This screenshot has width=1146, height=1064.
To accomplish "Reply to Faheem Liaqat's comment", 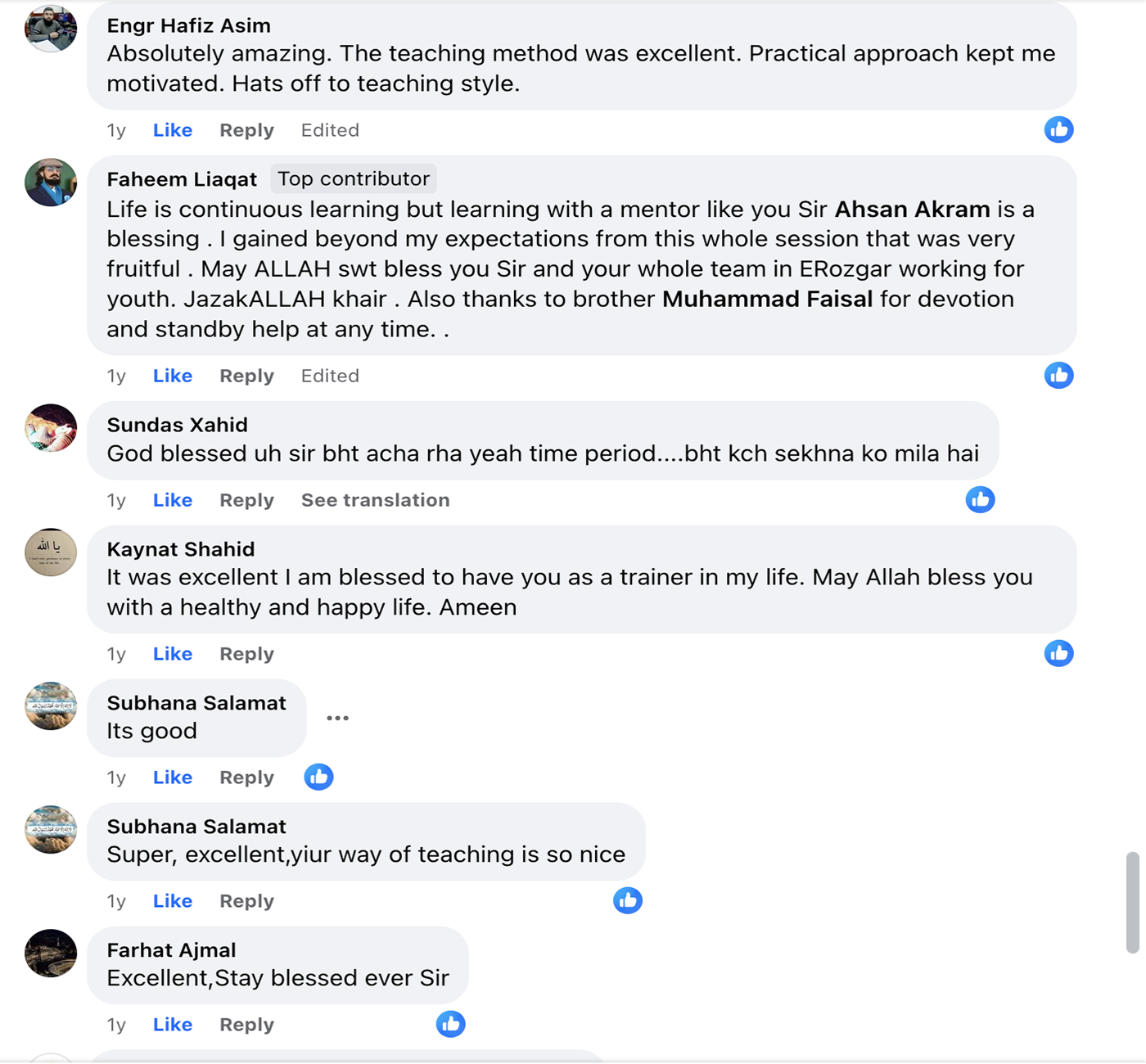I will [x=246, y=376].
